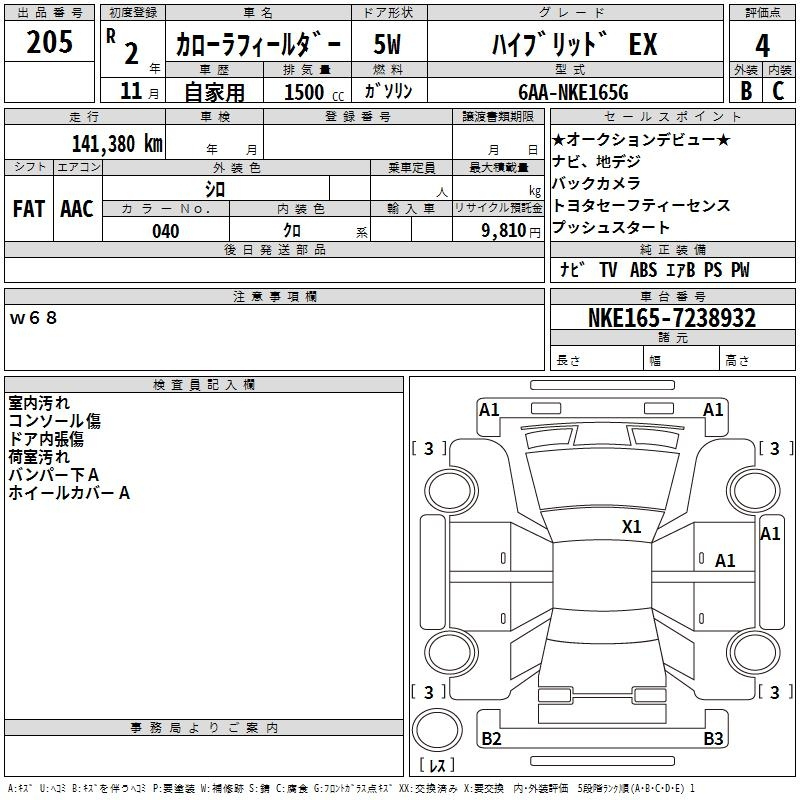Select the FAT shift type cell
Viewport: 800px width, 800px height.
tap(28, 208)
